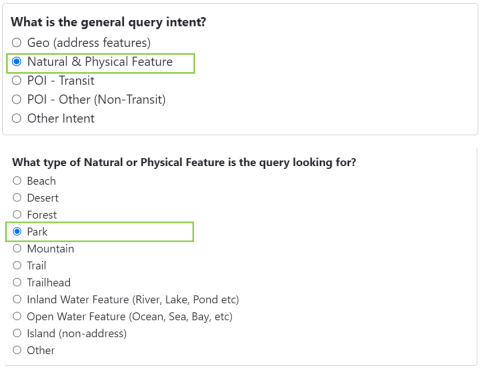Pick the Trailhead option
The width and height of the screenshot is (480, 368).
[x=17, y=283]
